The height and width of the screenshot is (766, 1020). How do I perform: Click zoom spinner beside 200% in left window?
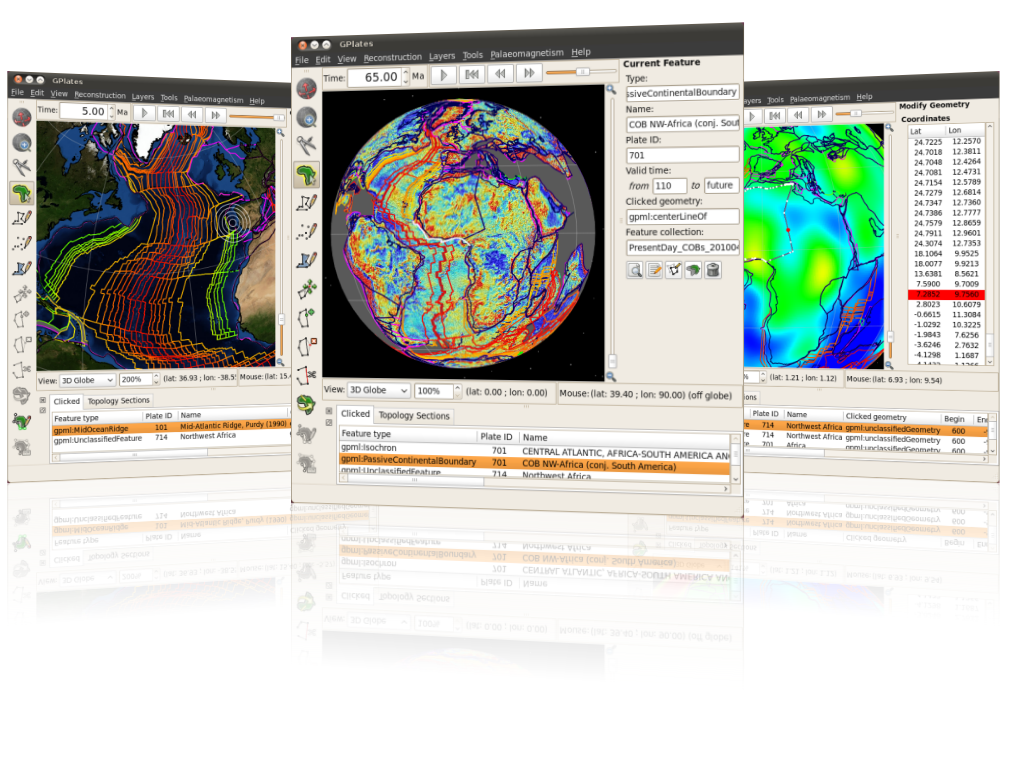coord(156,378)
